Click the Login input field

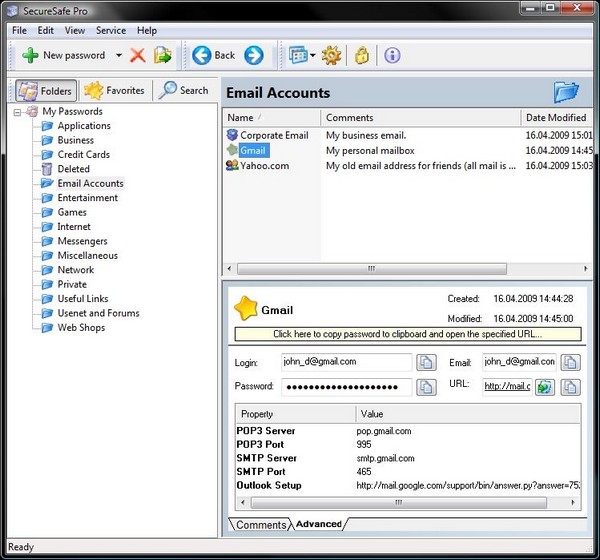pos(346,362)
